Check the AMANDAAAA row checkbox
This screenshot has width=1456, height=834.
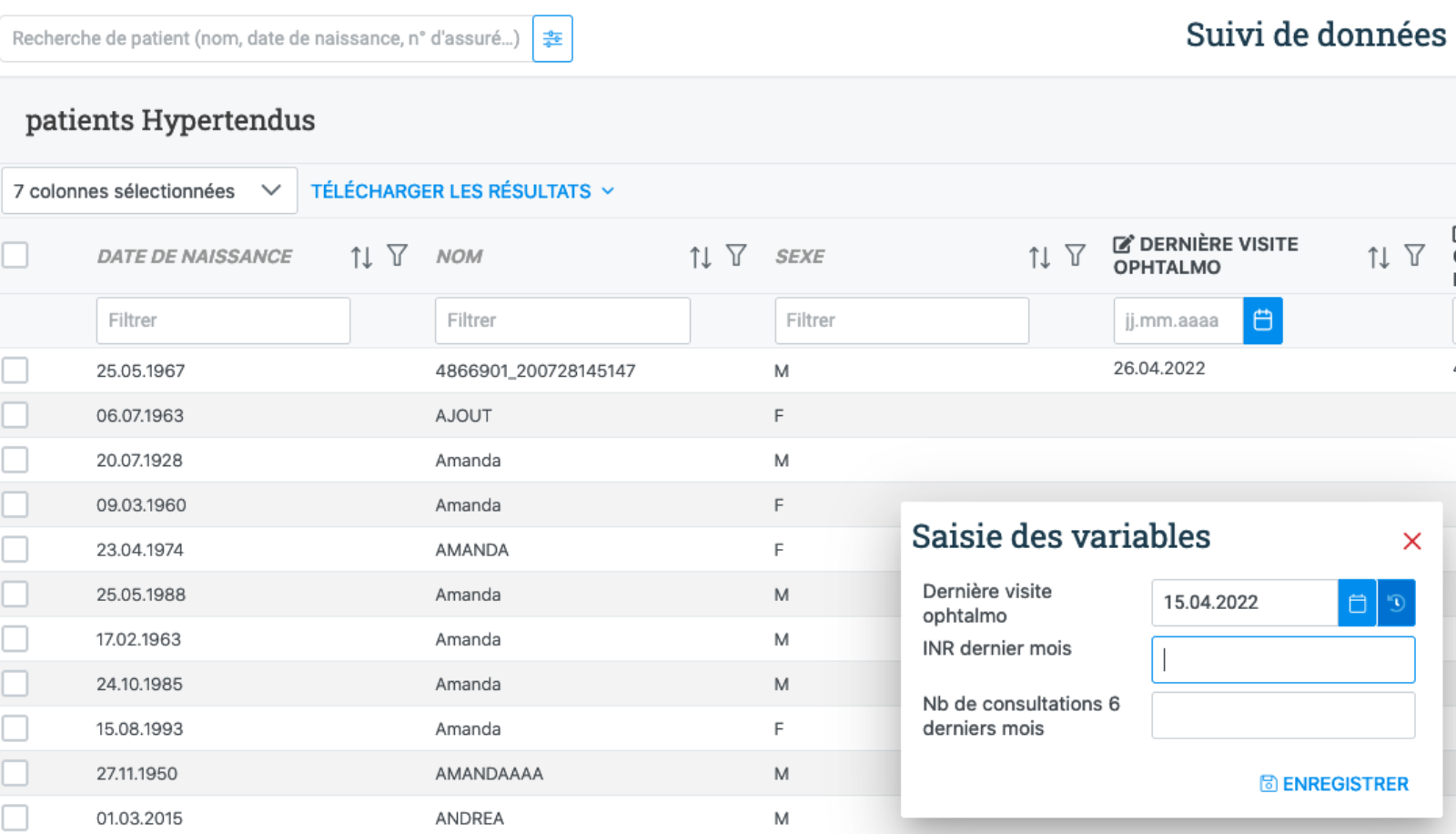15,773
